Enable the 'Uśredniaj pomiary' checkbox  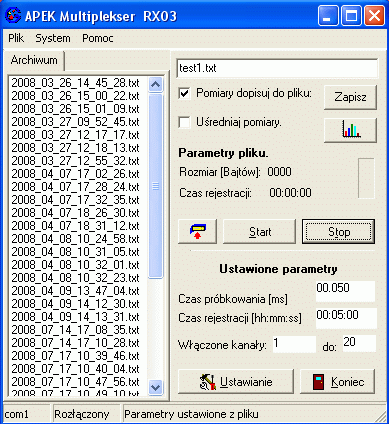[x=184, y=122]
